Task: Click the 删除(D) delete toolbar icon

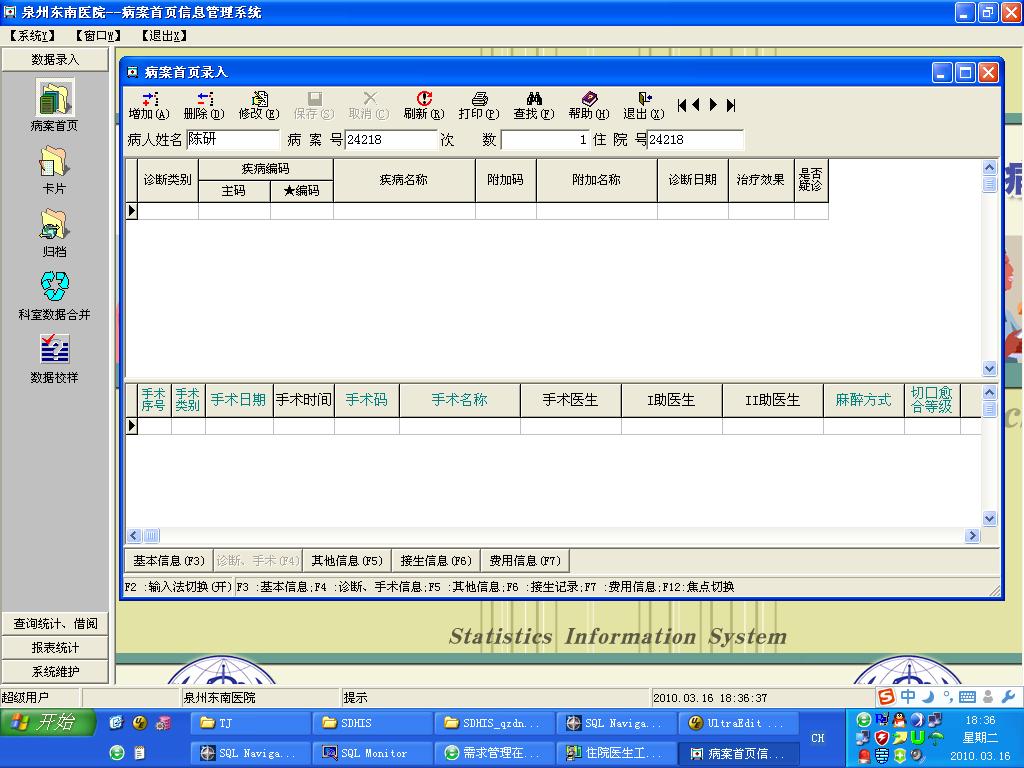Action: 204,106
